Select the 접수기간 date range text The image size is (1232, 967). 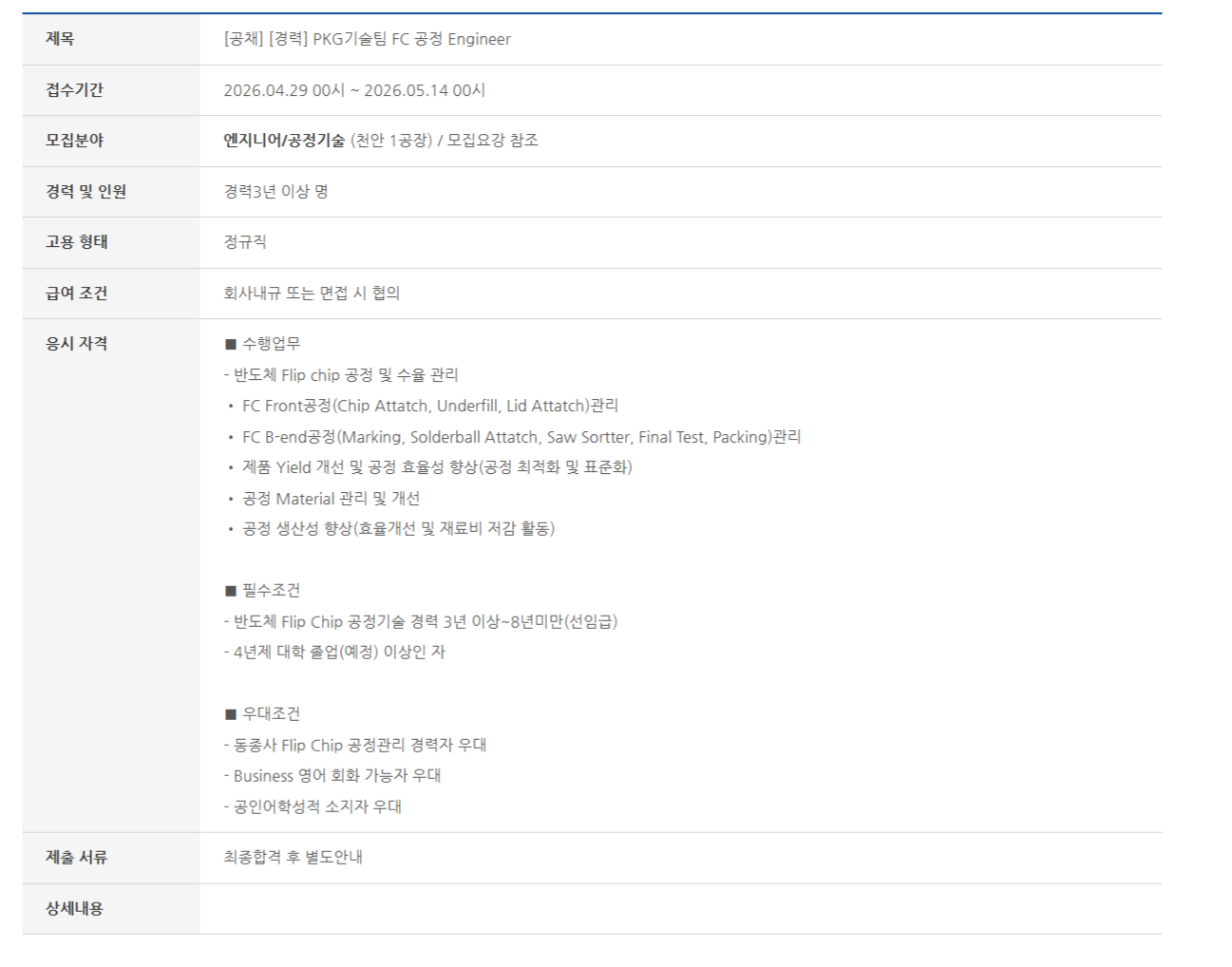(x=354, y=90)
